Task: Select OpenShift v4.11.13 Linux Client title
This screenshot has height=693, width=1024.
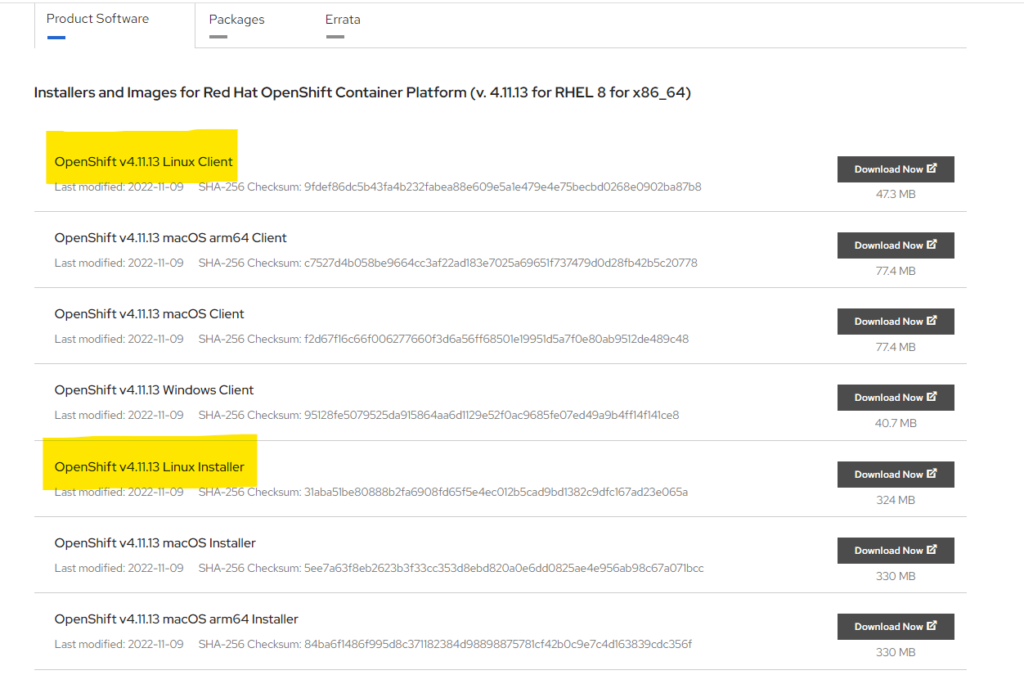Action: click(143, 162)
